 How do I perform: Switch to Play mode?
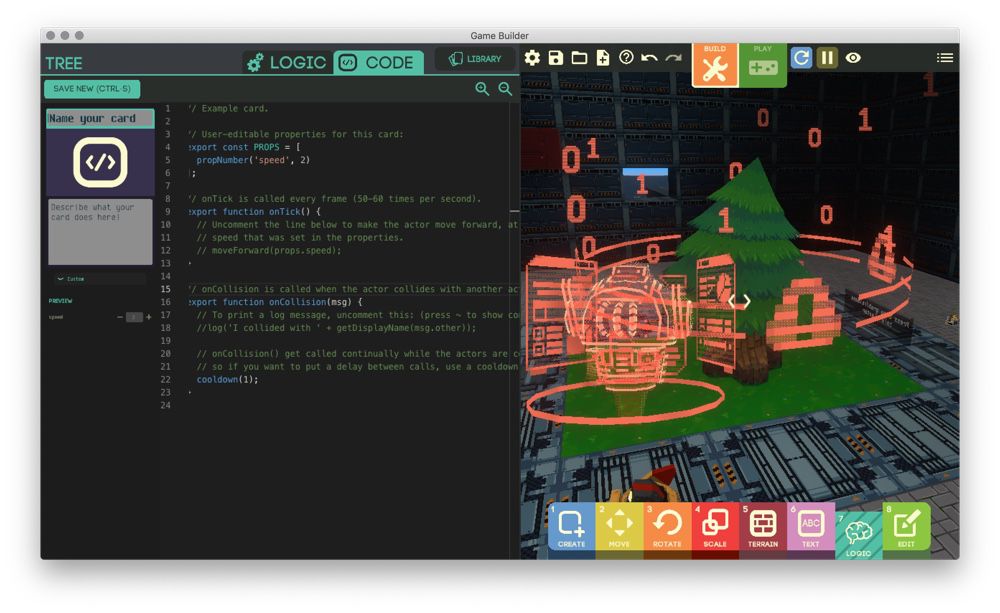tap(763, 65)
